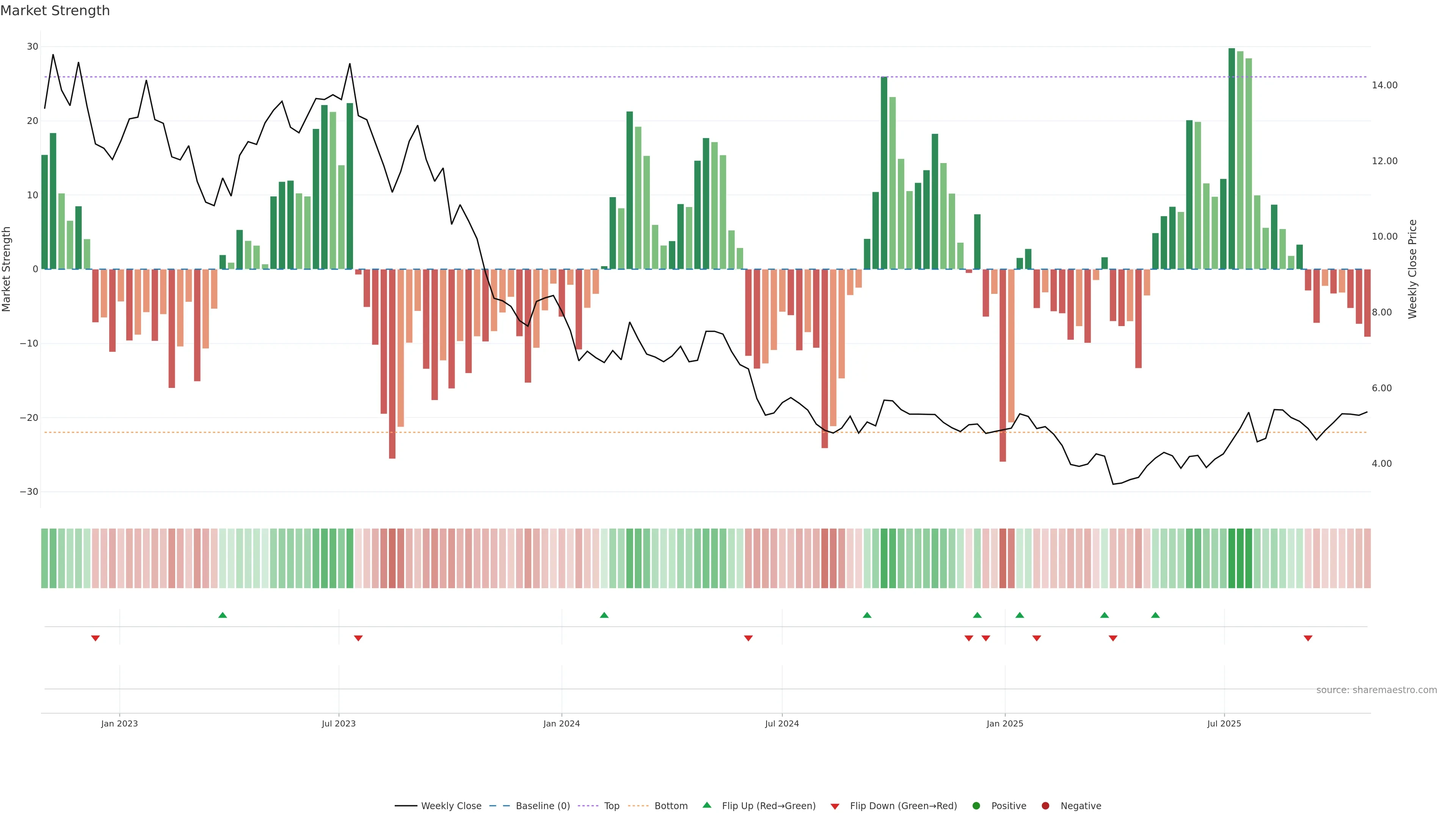The height and width of the screenshot is (819, 1456).
Task: Click the Jul 2025 x-axis label
Action: click(x=1224, y=723)
